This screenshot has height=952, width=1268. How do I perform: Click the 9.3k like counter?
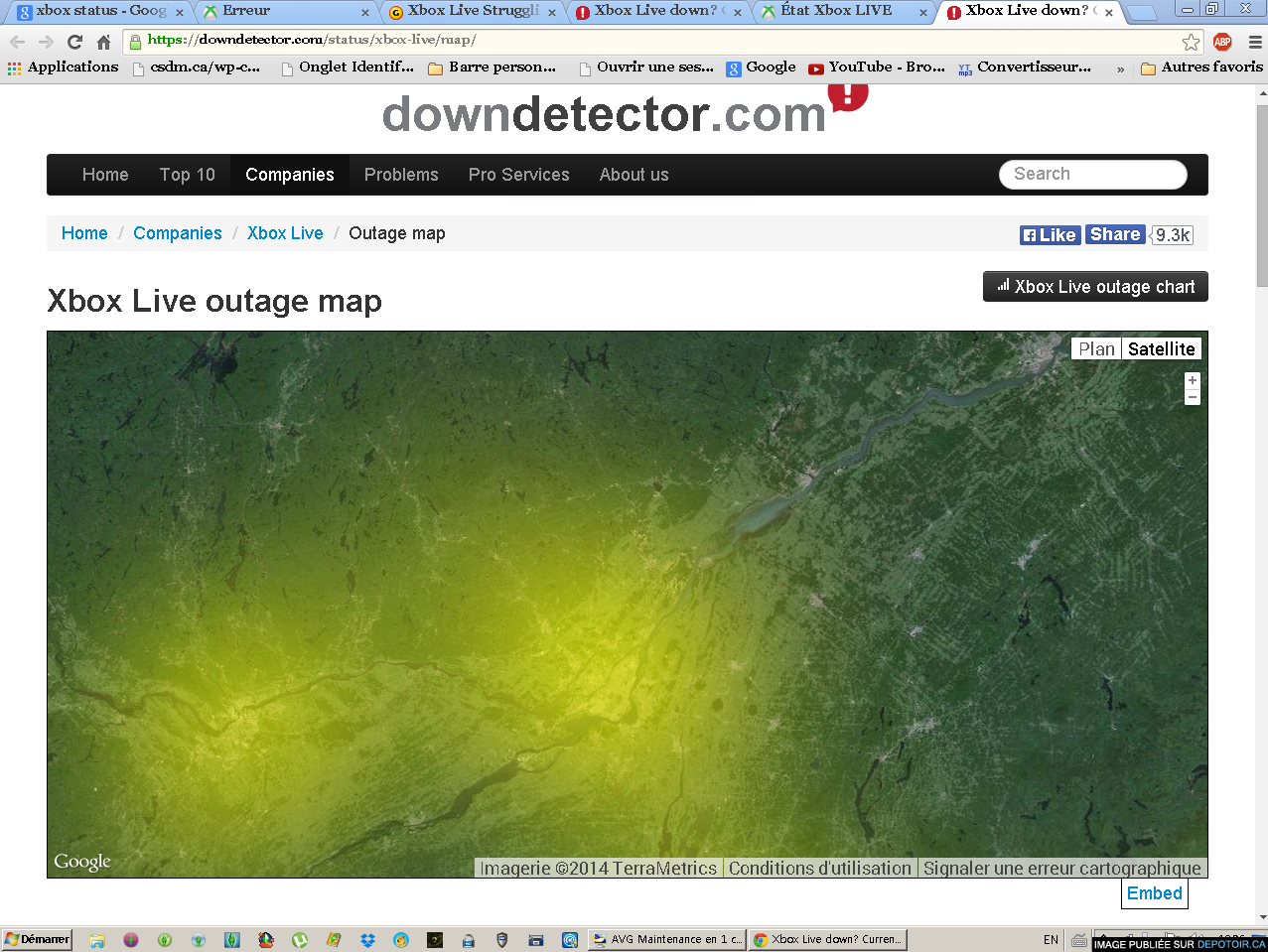click(x=1173, y=235)
